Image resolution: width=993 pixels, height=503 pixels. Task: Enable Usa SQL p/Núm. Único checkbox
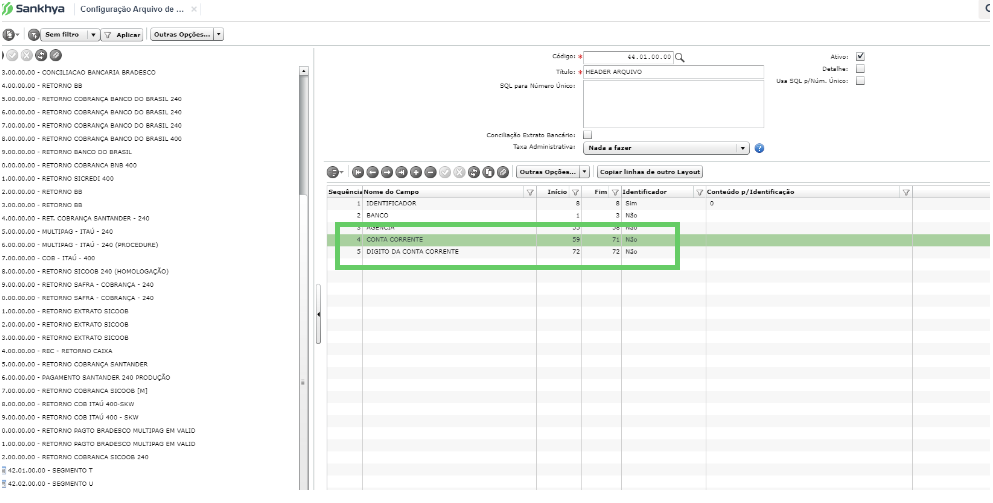(x=860, y=80)
